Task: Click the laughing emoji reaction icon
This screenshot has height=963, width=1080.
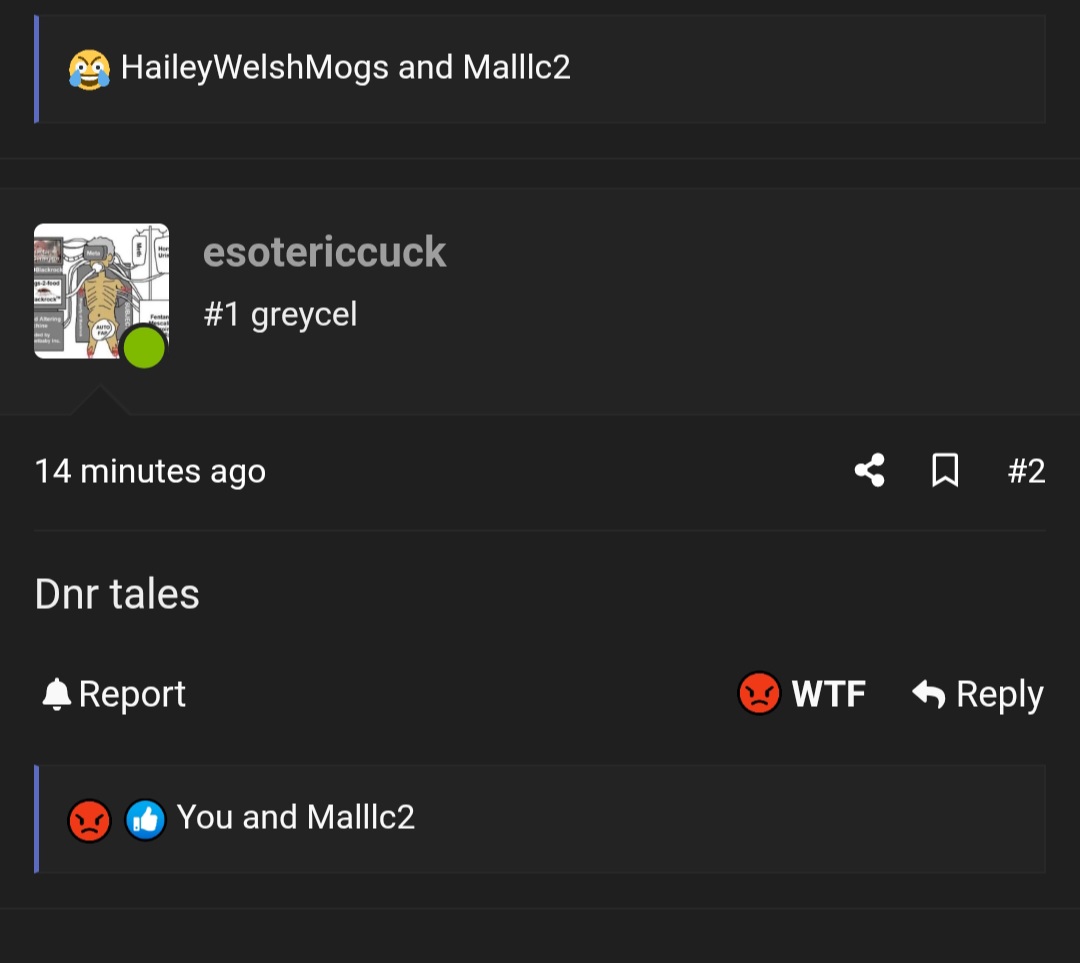Action: click(x=89, y=68)
